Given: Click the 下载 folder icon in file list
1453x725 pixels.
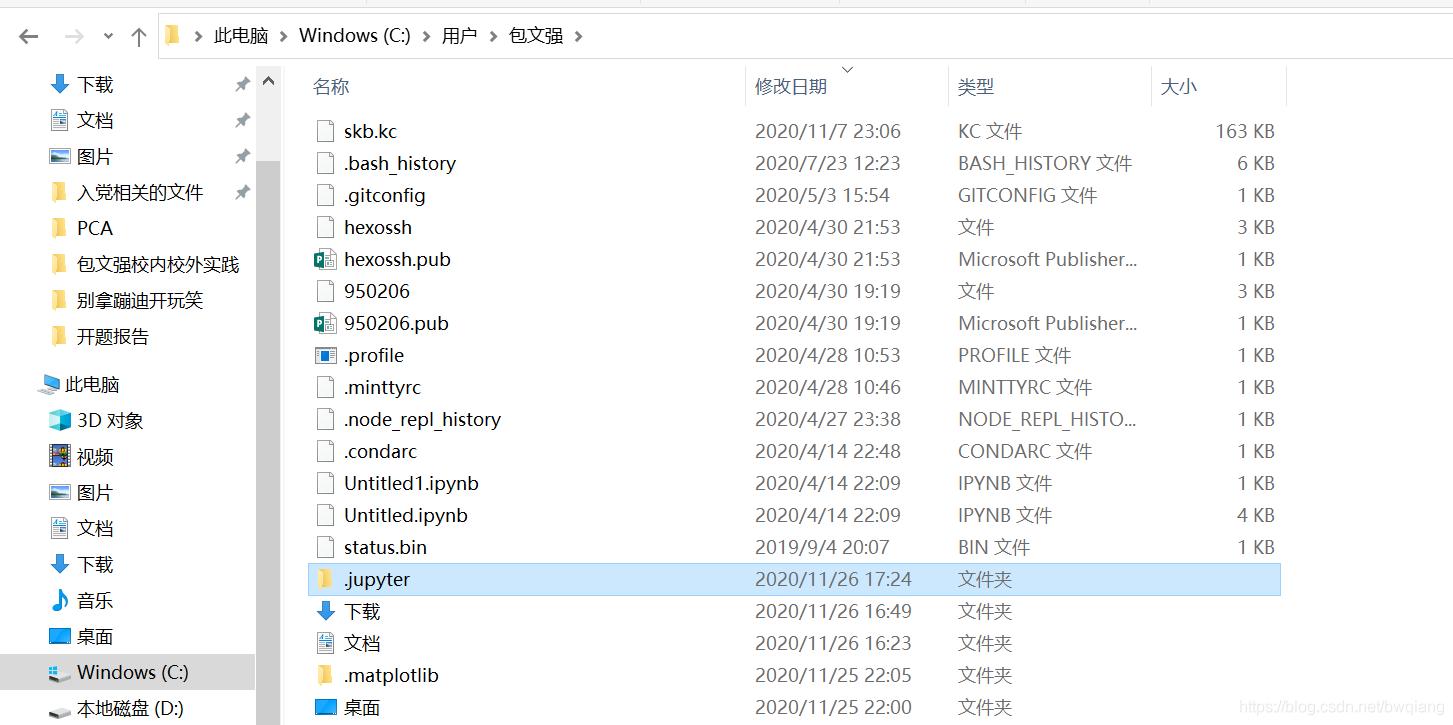Looking at the screenshot, I should [x=325, y=611].
